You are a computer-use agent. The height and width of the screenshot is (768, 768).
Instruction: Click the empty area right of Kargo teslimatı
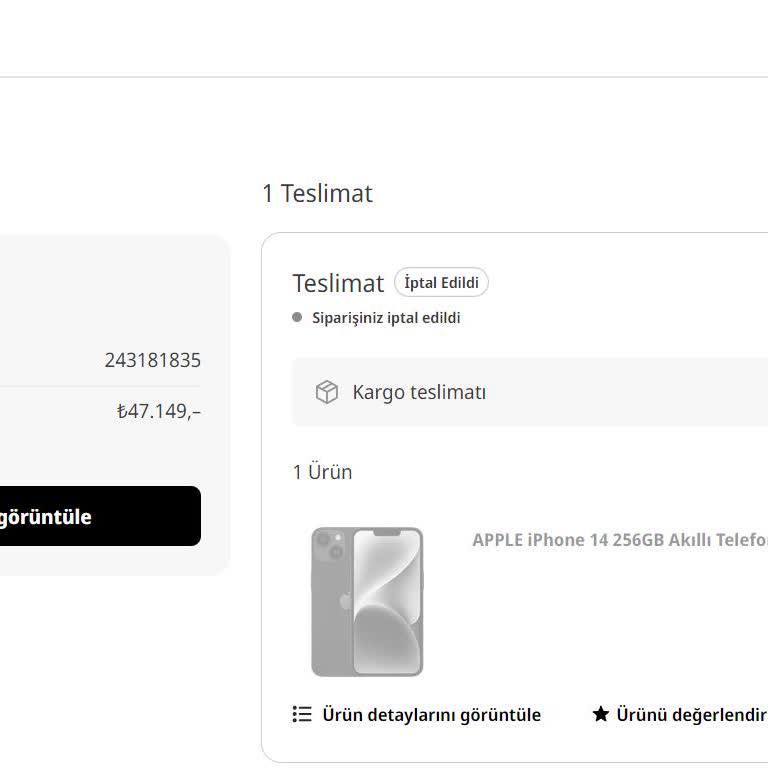pyautogui.click(x=640, y=392)
